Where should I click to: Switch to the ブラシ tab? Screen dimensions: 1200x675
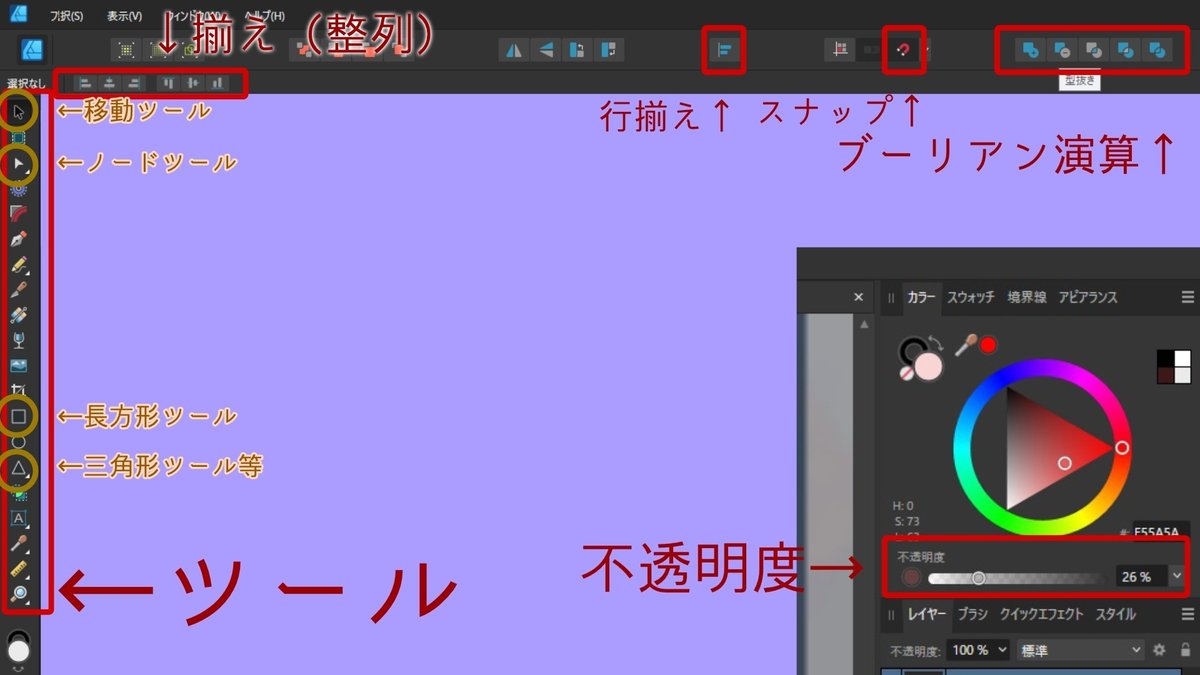click(x=973, y=614)
